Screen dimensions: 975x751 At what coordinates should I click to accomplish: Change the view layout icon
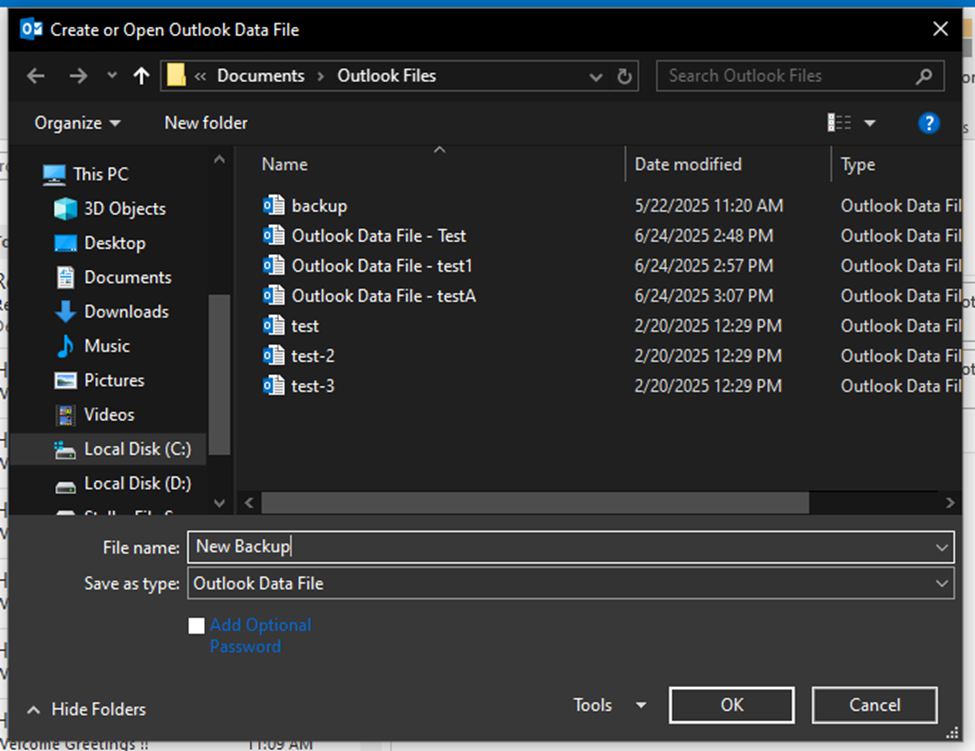(x=839, y=122)
